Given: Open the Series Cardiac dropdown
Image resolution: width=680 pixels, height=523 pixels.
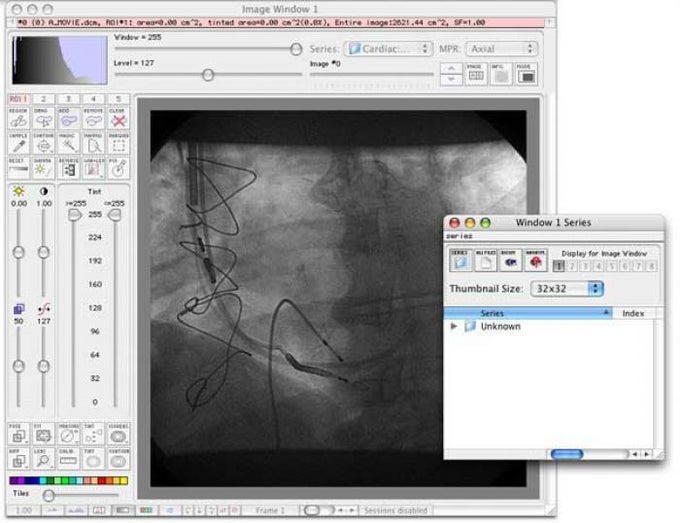Looking at the screenshot, I should tap(388, 49).
